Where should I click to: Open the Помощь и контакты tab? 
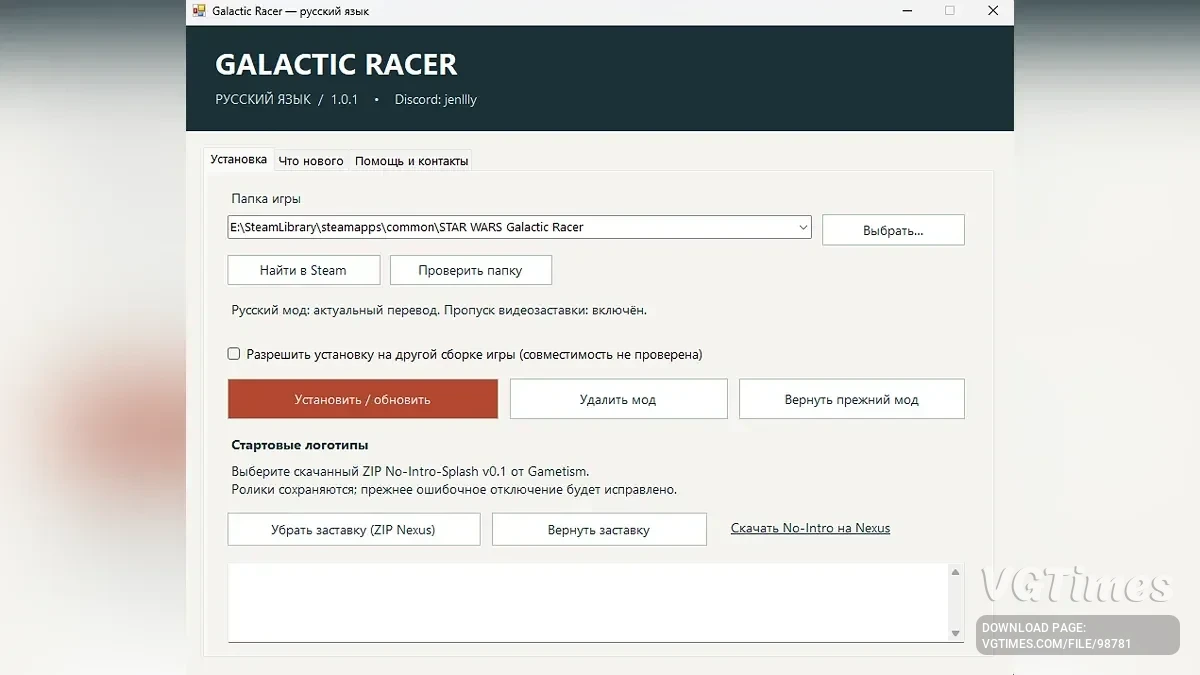[x=411, y=161]
